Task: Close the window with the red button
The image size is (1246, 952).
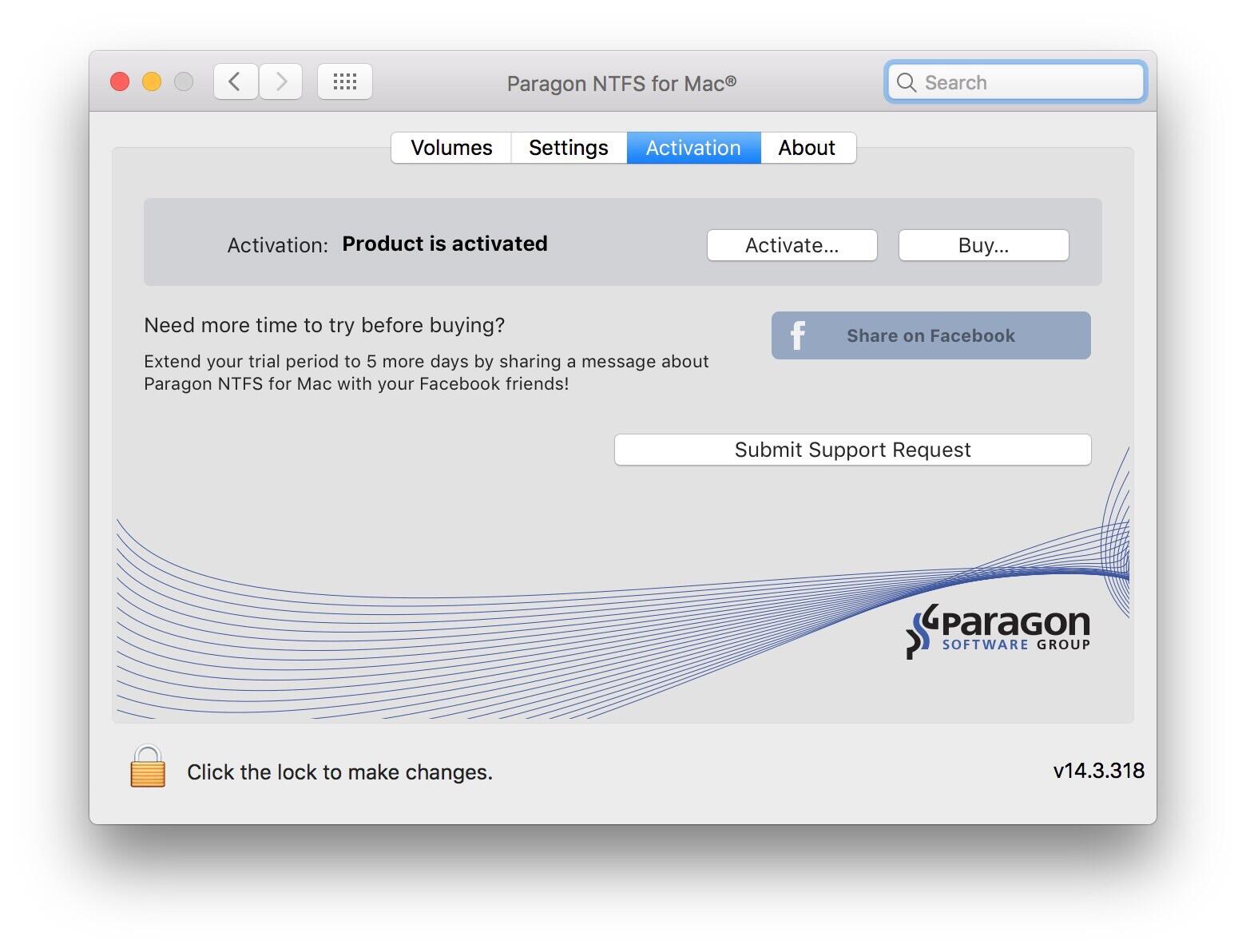Action: point(120,81)
